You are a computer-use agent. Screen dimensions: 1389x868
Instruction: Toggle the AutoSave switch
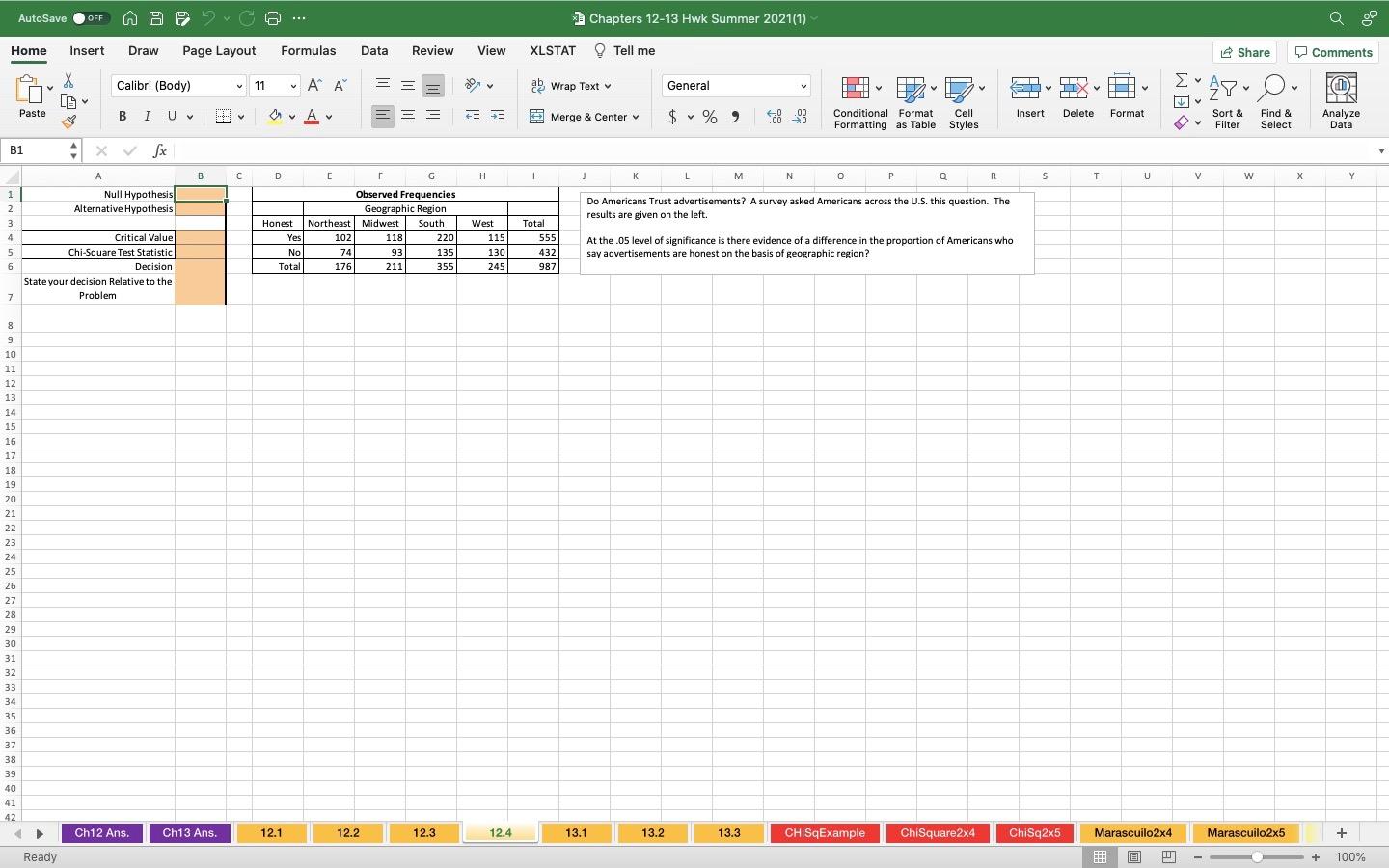pyautogui.click(x=91, y=18)
